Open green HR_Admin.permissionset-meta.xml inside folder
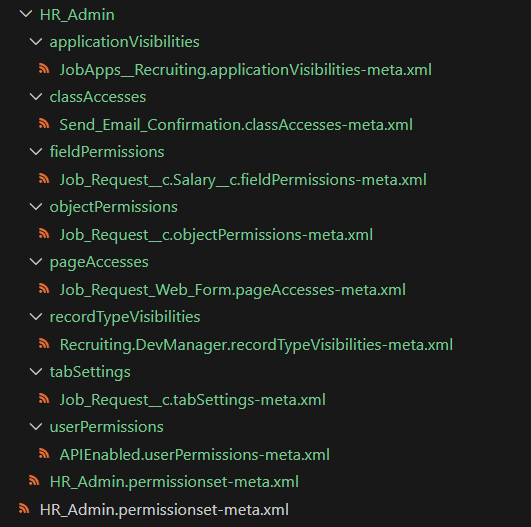The width and height of the screenshot is (531, 527). click(174, 482)
